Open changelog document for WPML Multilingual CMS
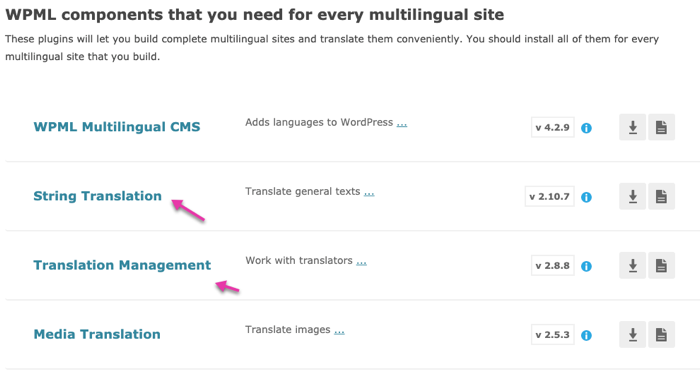Image resolution: width=700 pixels, height=391 pixels. point(661,127)
